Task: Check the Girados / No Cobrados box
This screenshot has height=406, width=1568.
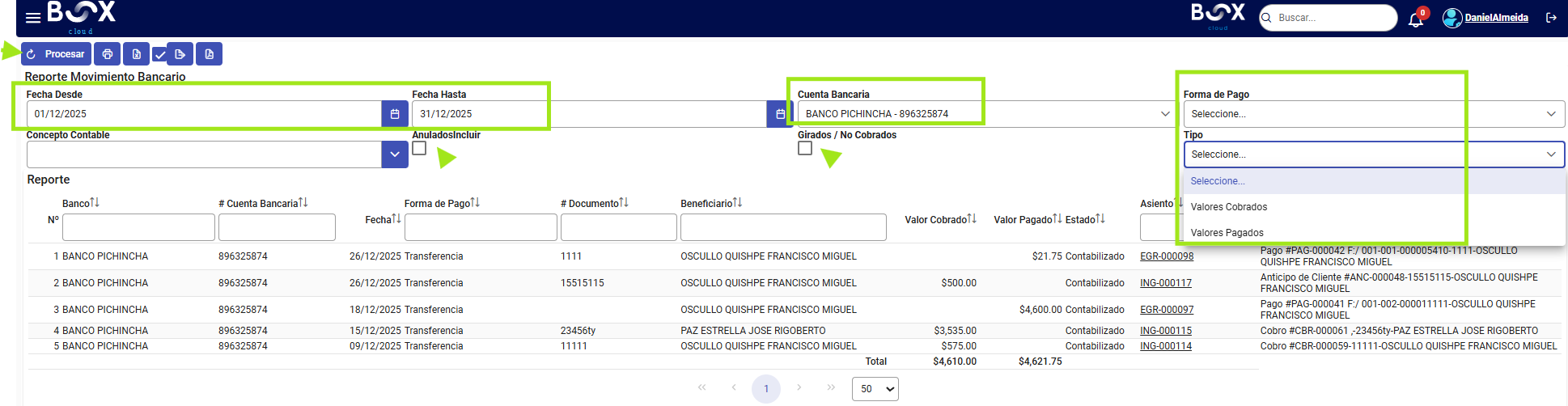Action: (805, 148)
